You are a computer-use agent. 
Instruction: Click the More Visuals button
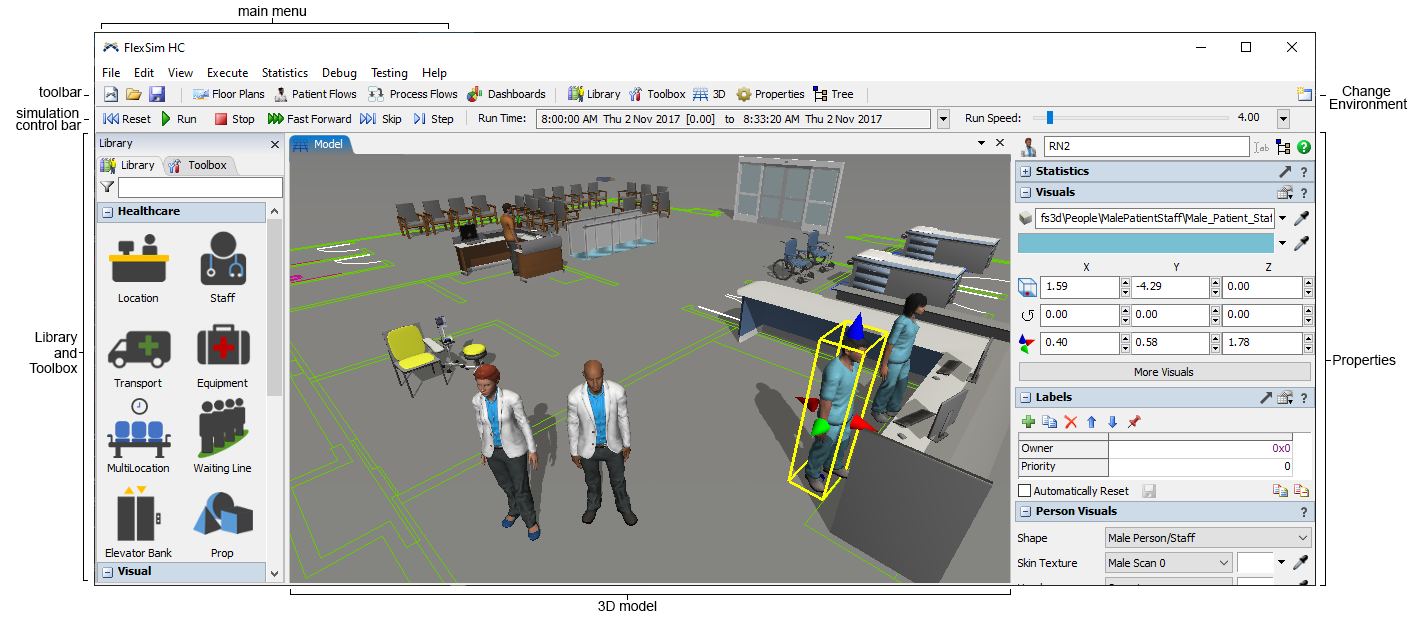(1163, 372)
